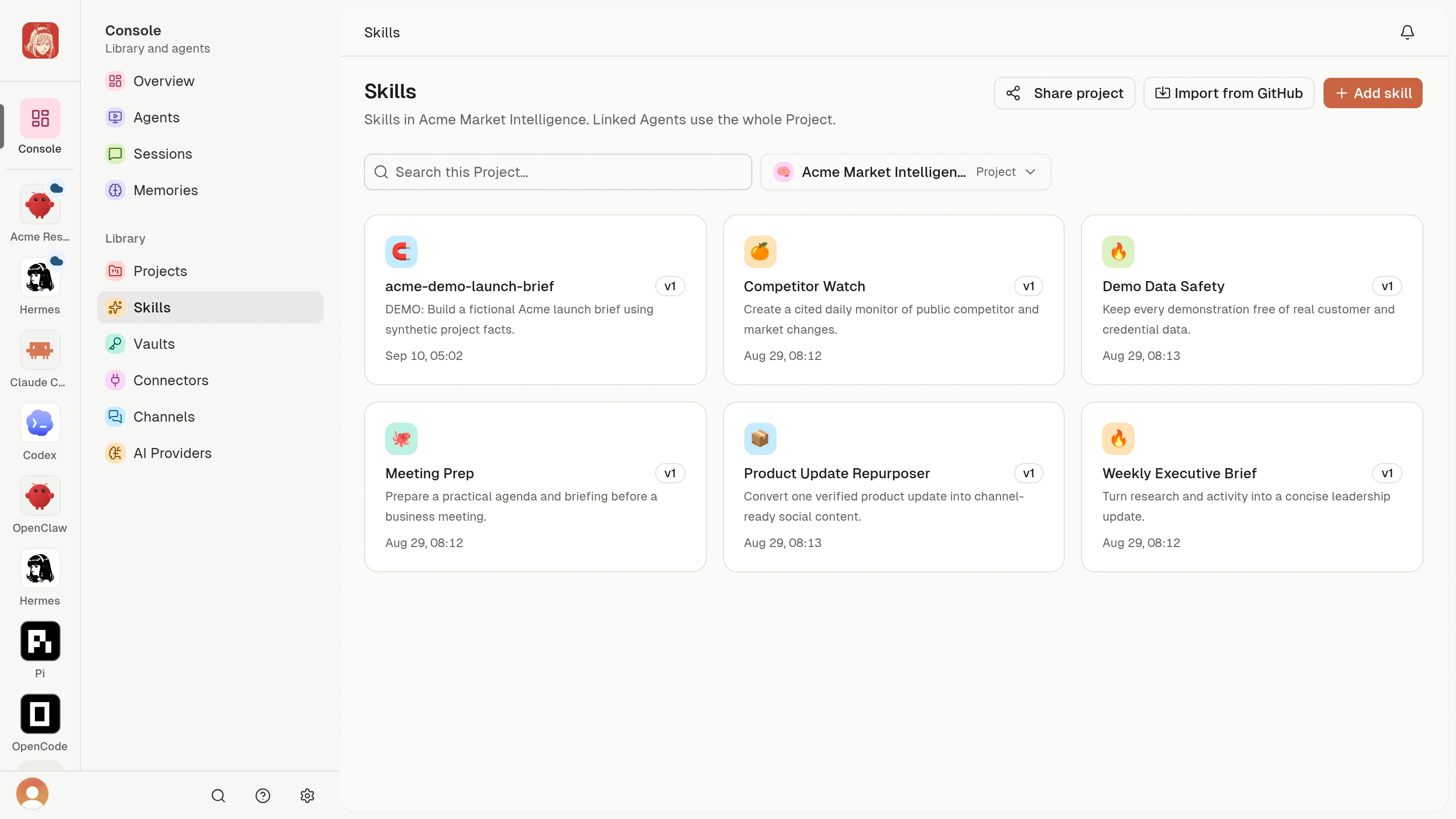The height and width of the screenshot is (819, 1456).
Task: Open the settings gear icon
Action: click(x=307, y=796)
